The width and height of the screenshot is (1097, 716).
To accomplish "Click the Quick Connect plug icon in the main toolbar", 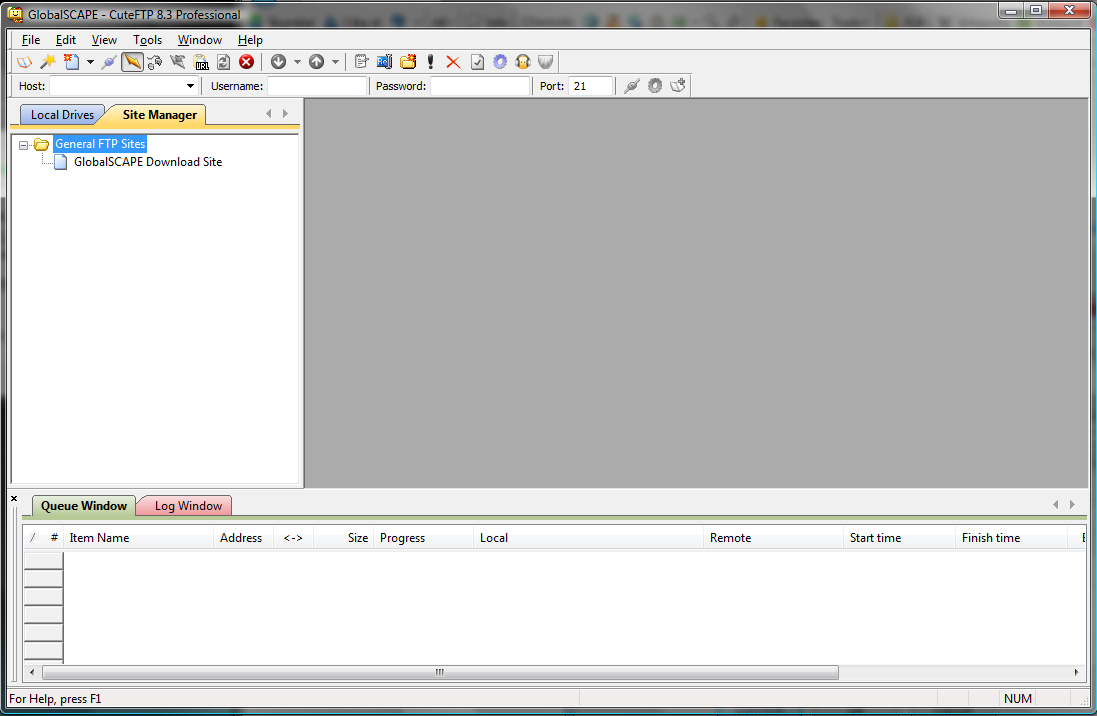I will [x=108, y=62].
